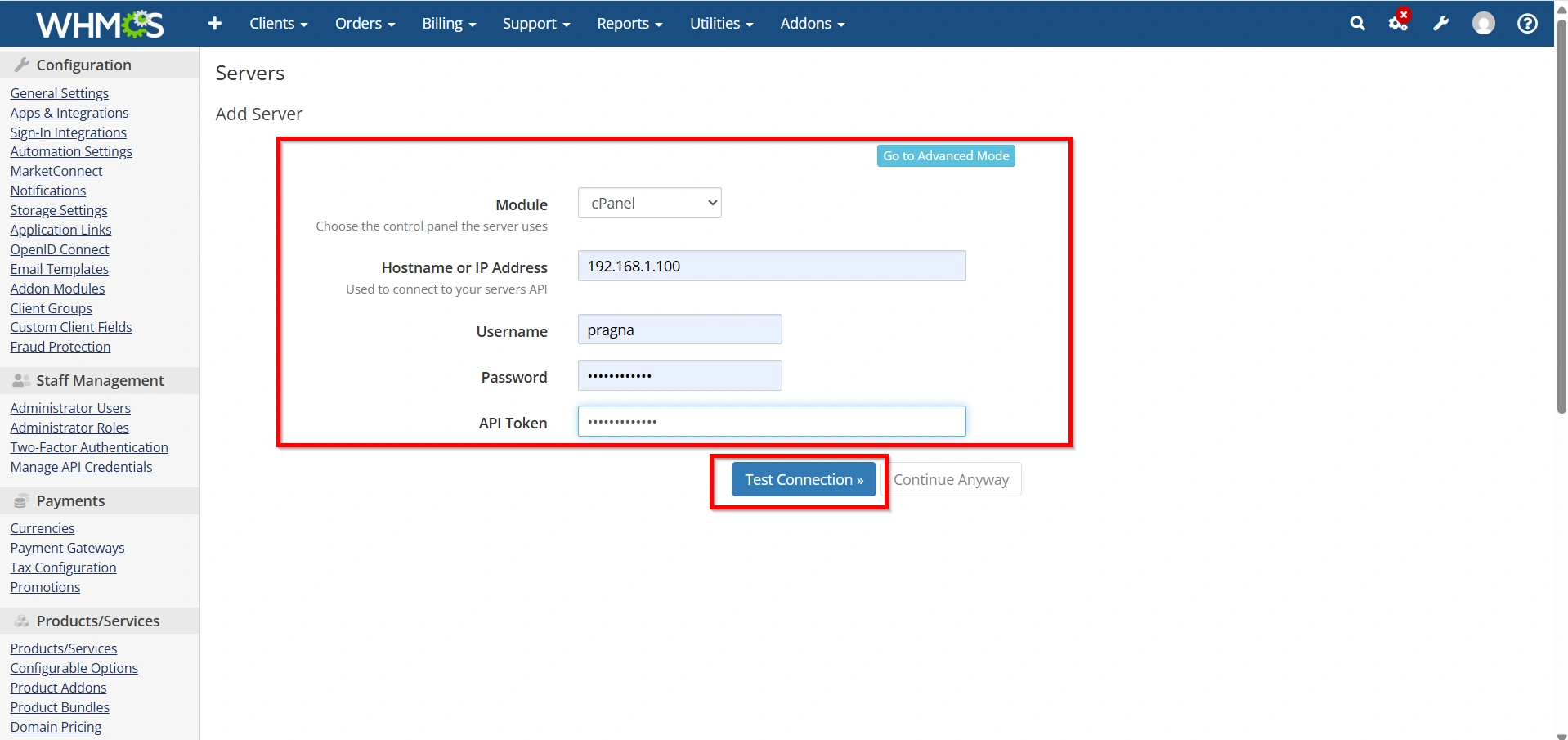The width and height of the screenshot is (1568, 740).
Task: Open Administrator Users link
Action: click(x=70, y=408)
